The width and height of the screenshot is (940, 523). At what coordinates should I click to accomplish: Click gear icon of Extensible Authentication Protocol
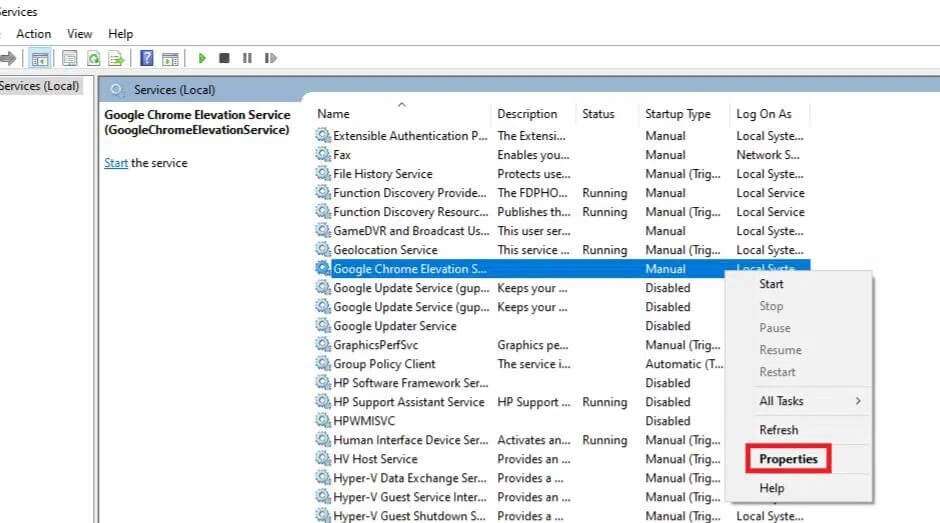323,136
